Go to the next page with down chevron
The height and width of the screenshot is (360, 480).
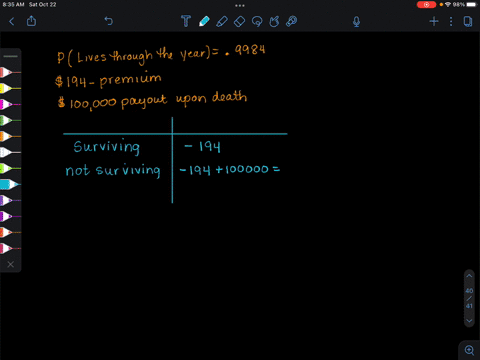tap(469, 321)
